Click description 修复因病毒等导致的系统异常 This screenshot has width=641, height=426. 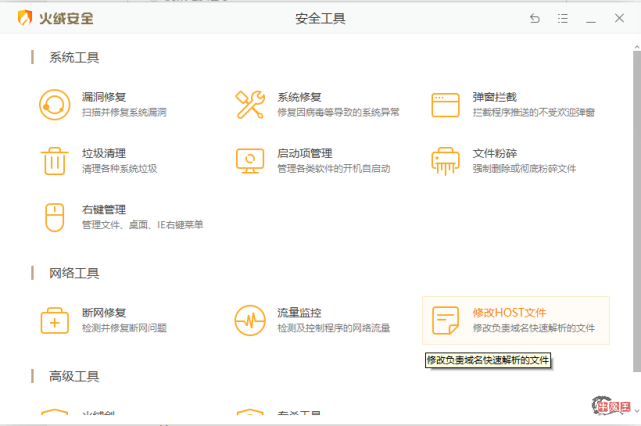click(338, 112)
